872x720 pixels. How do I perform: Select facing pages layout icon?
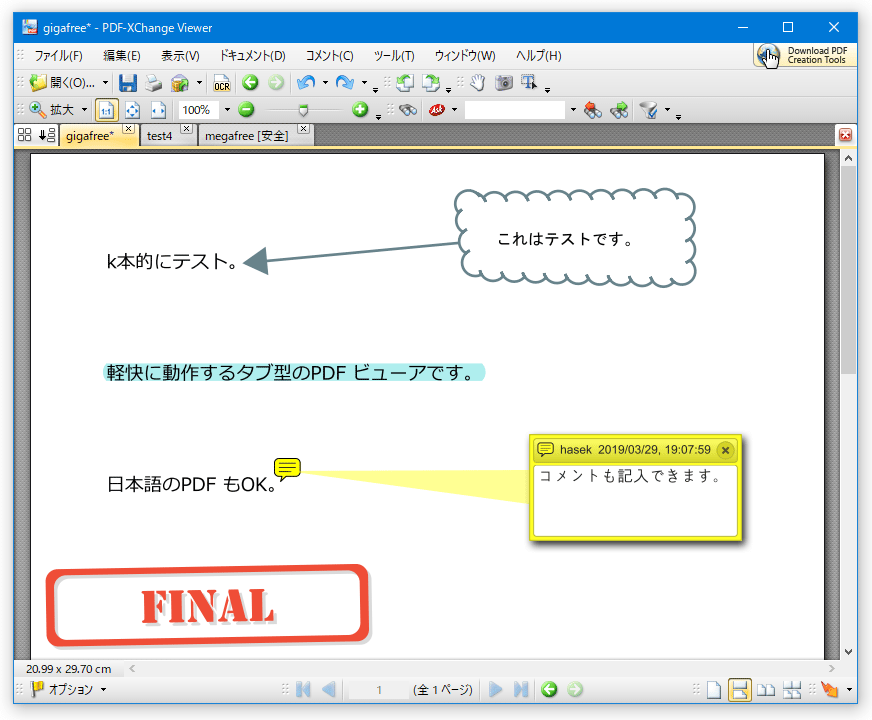(x=766, y=690)
